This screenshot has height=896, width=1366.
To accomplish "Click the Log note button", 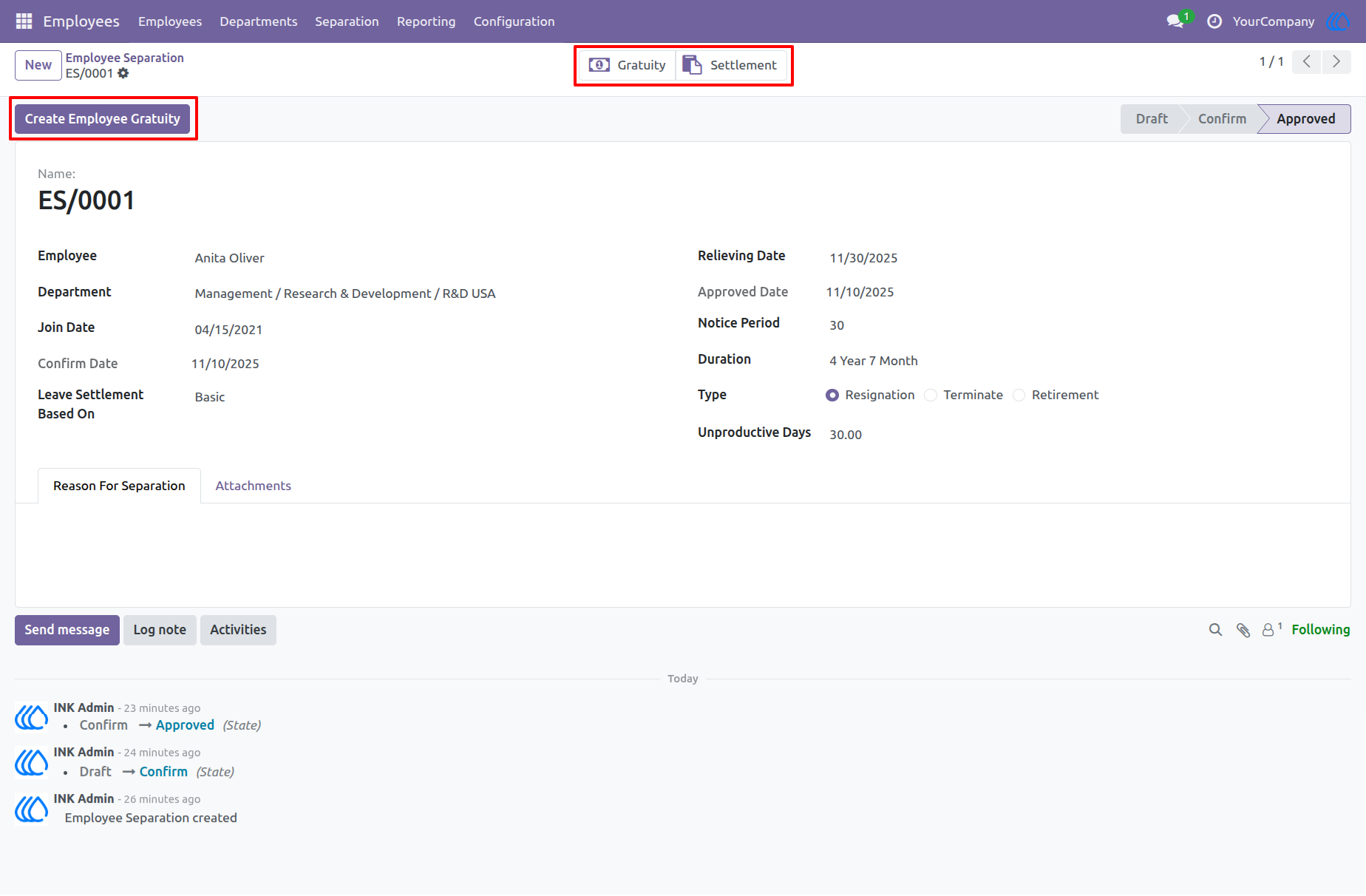I will [x=160, y=630].
